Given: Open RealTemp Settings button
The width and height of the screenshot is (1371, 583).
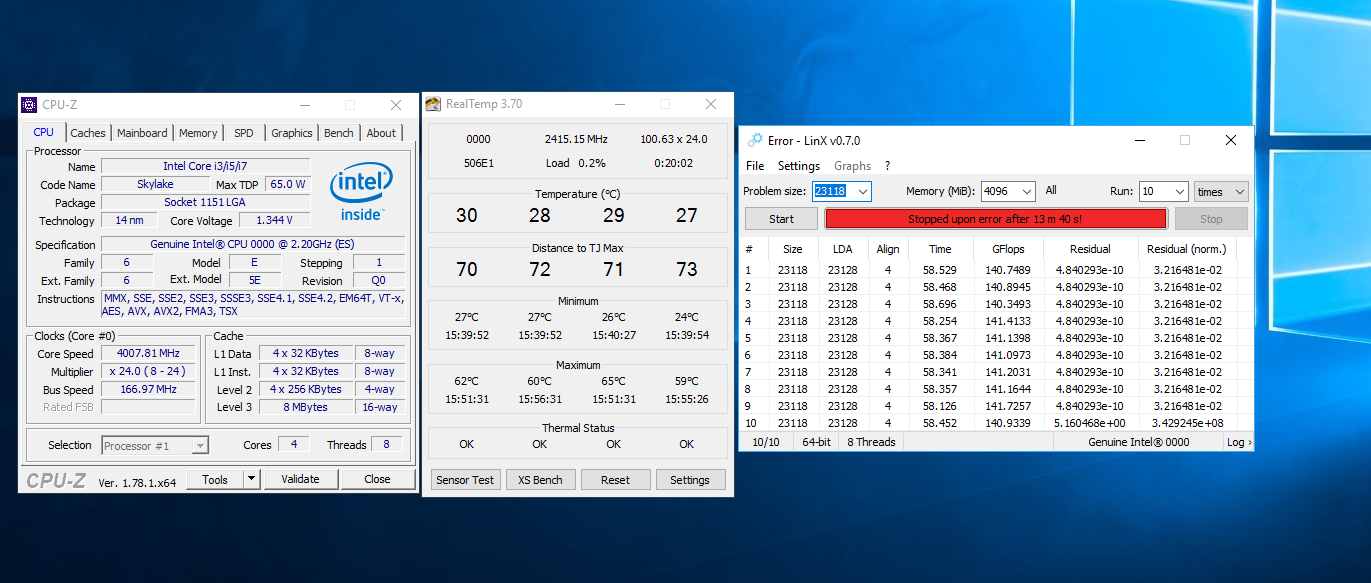Looking at the screenshot, I should pyautogui.click(x=690, y=480).
